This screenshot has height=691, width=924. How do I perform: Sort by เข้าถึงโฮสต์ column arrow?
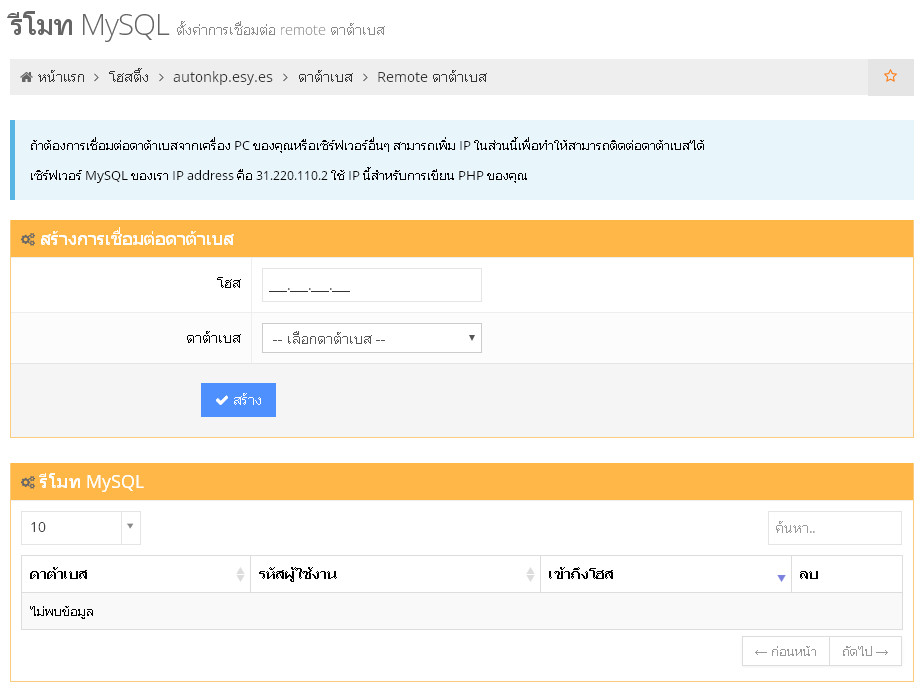(x=781, y=577)
